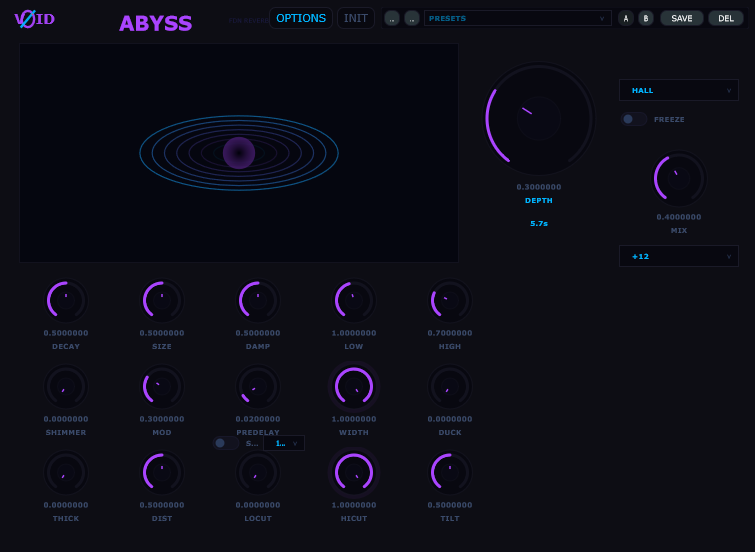Click the ".." button beside the INIT button
Screen dimensions: 755x552
coord(392,19)
